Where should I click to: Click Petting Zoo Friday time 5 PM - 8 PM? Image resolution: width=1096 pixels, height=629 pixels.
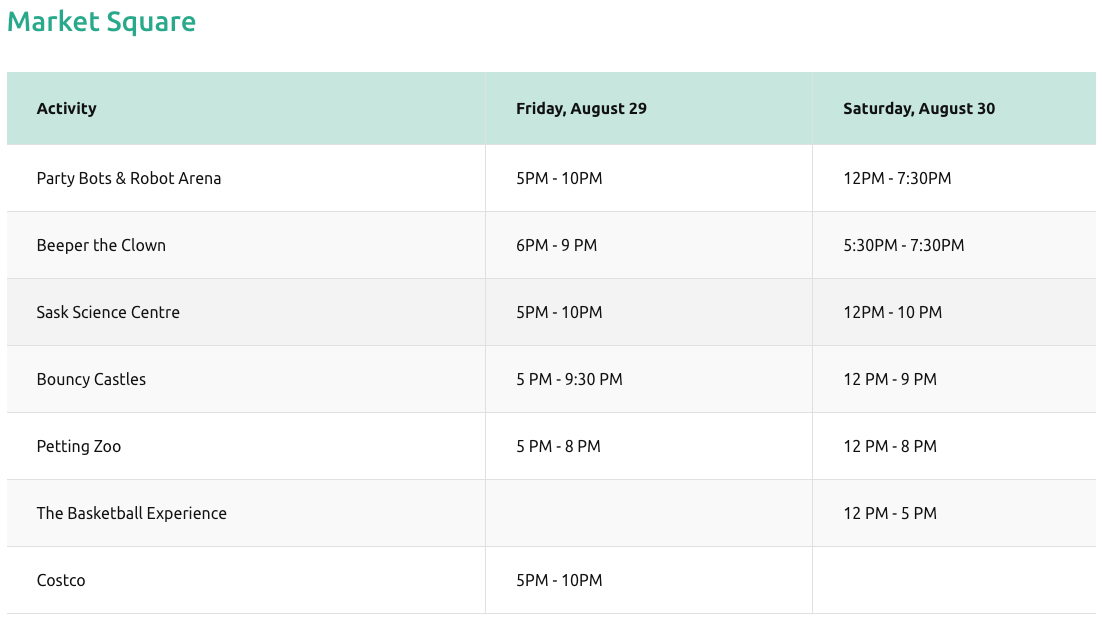click(x=558, y=446)
